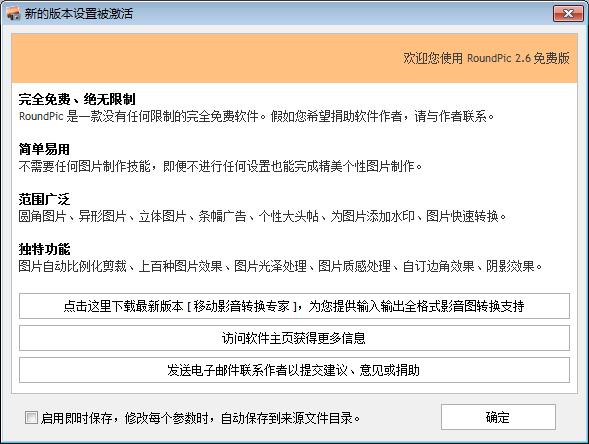Close the 新的版本设置被激活 dialog
Screen dimensions: 589x444
tap(568, 14)
